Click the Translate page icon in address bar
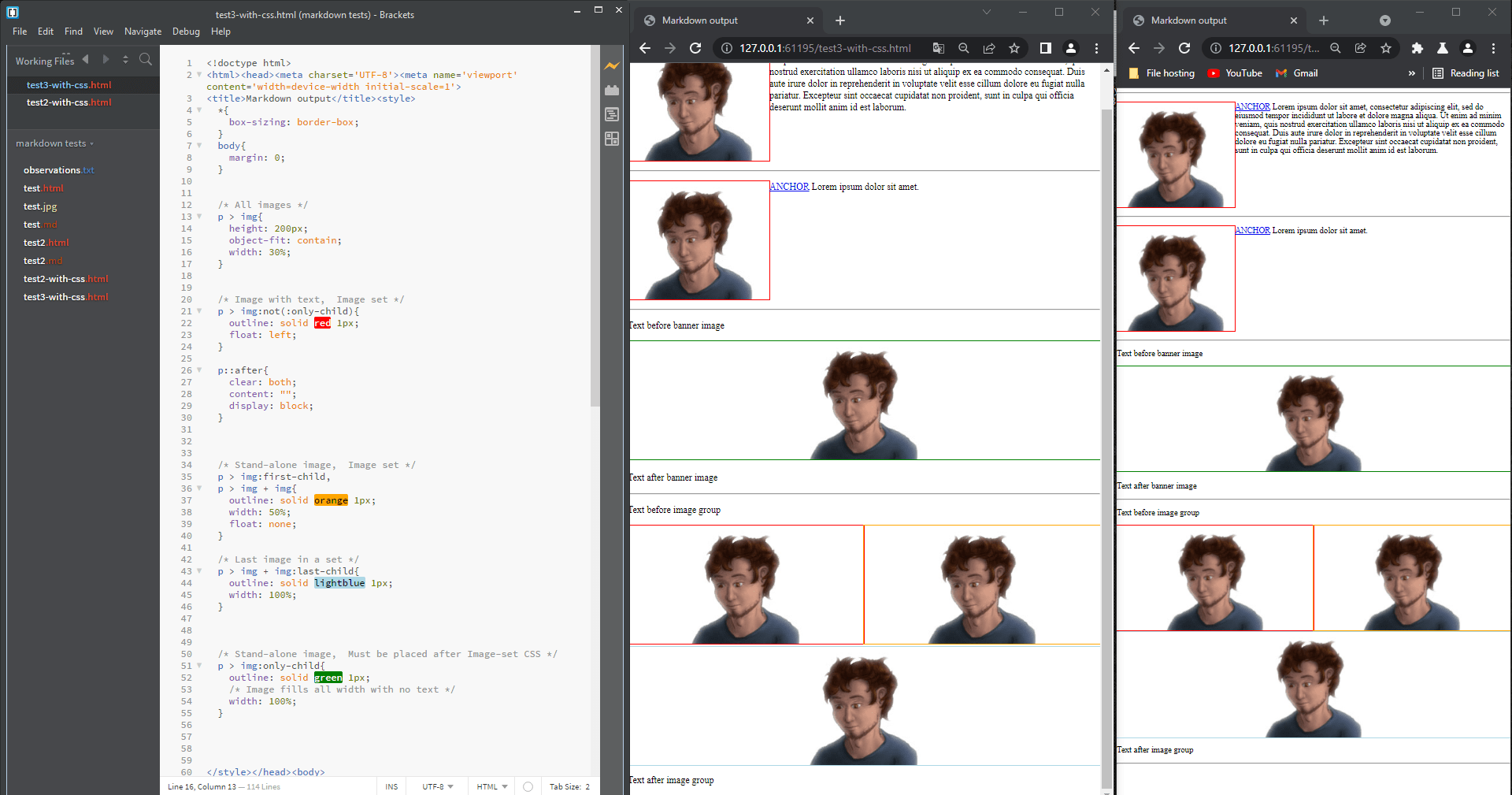 click(938, 48)
